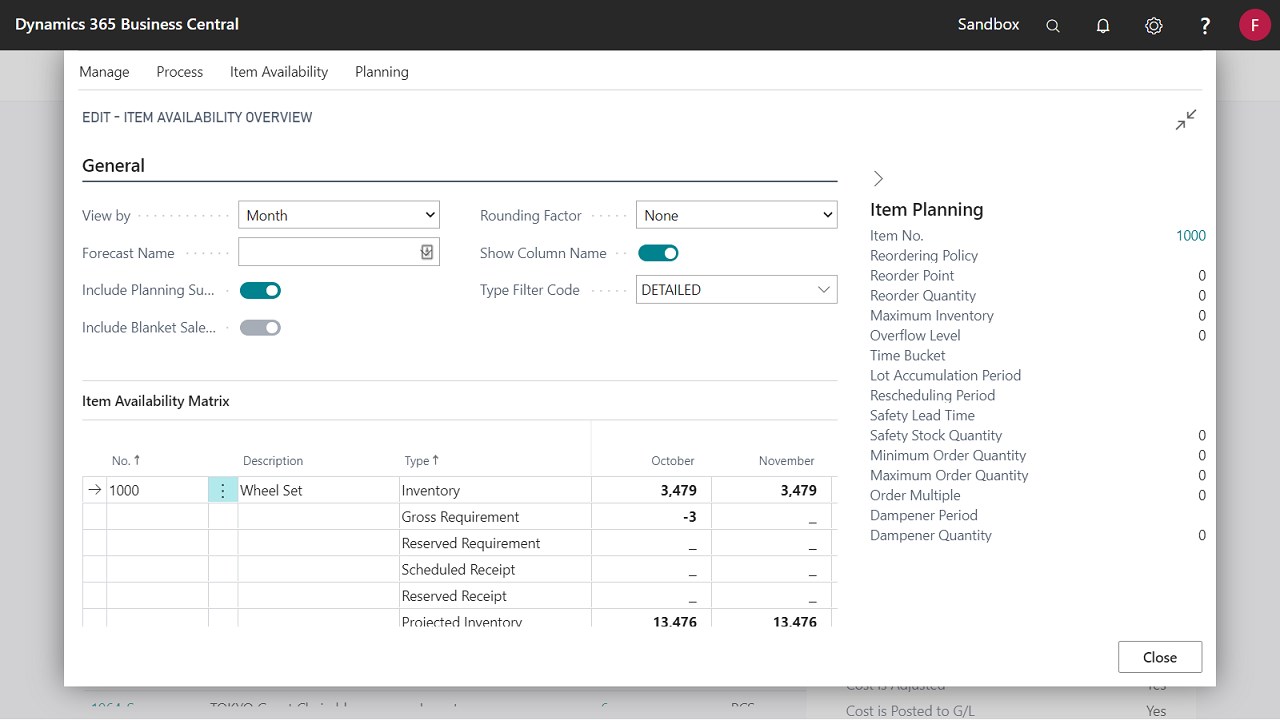Collapse the General section heading
This screenshot has height=720, width=1280.
(x=113, y=166)
